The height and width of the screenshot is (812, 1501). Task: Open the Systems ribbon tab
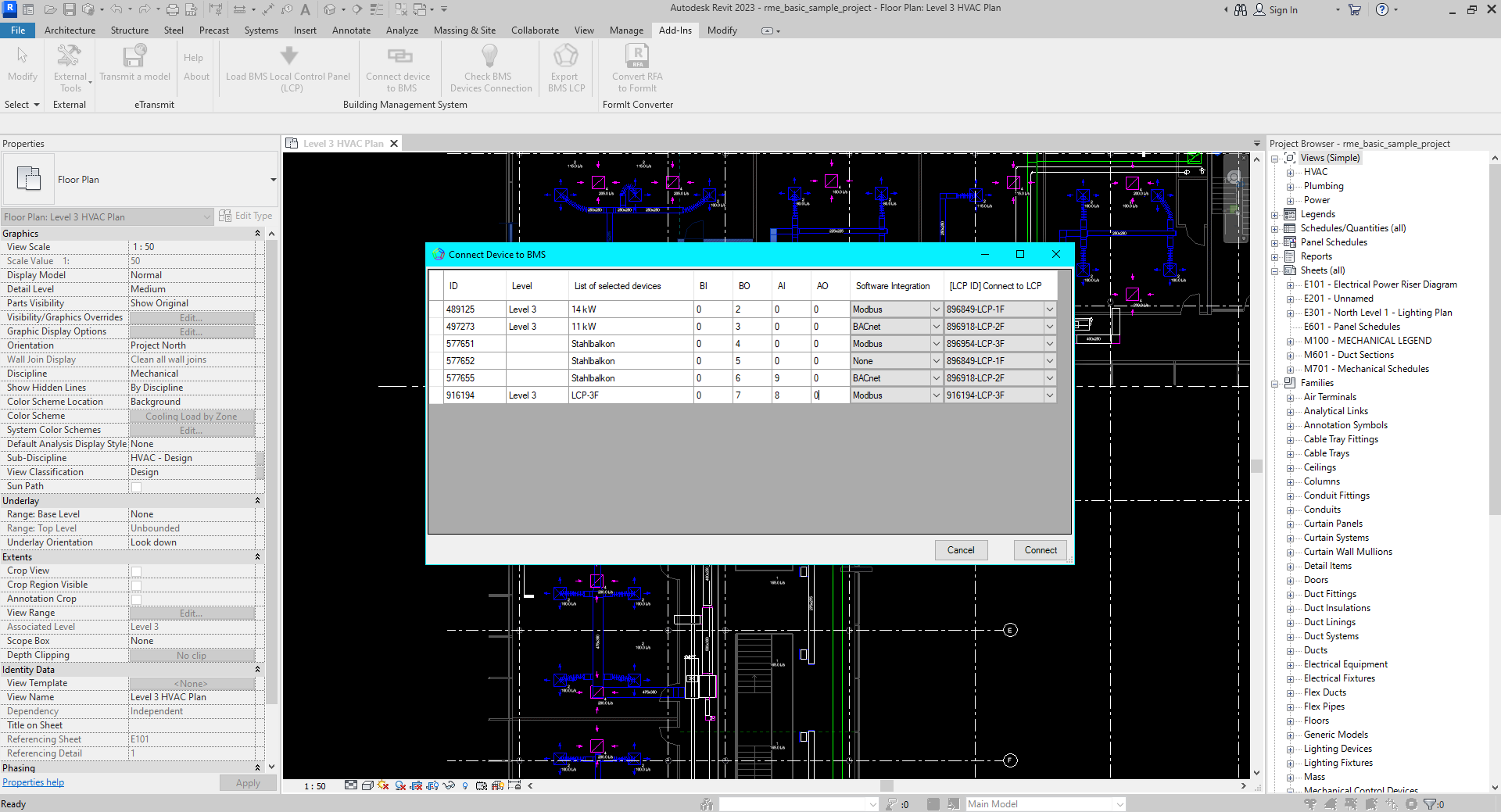[260, 30]
